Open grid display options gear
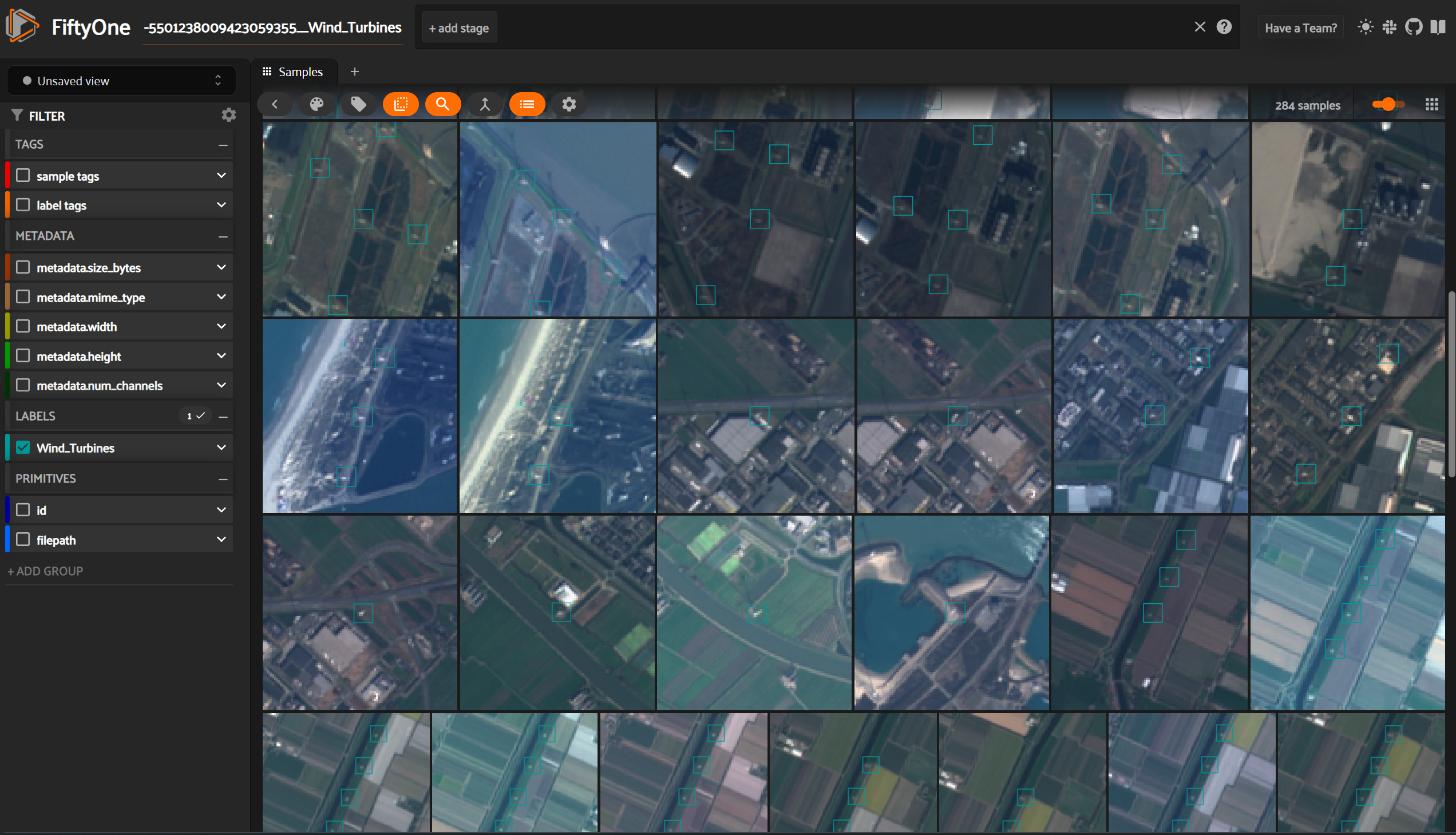Screen dimensions: 1456x835 (568, 104)
